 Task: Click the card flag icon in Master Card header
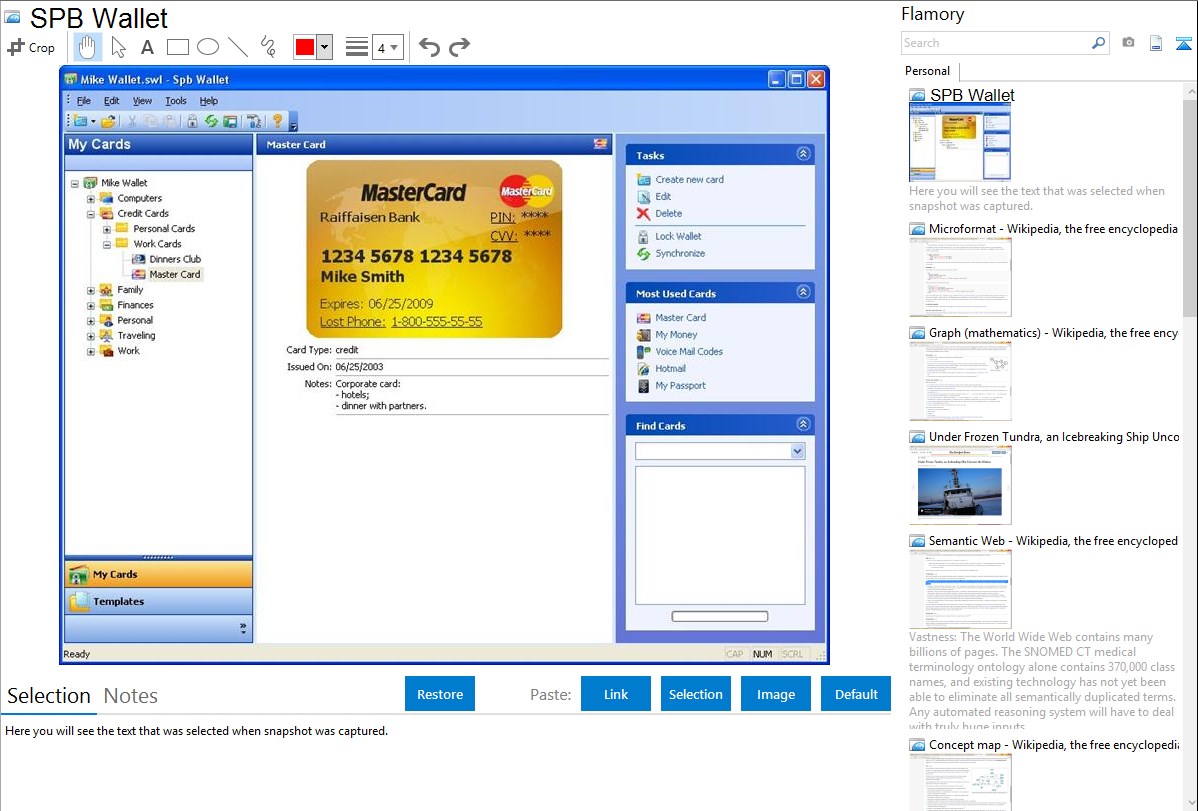[x=601, y=144]
